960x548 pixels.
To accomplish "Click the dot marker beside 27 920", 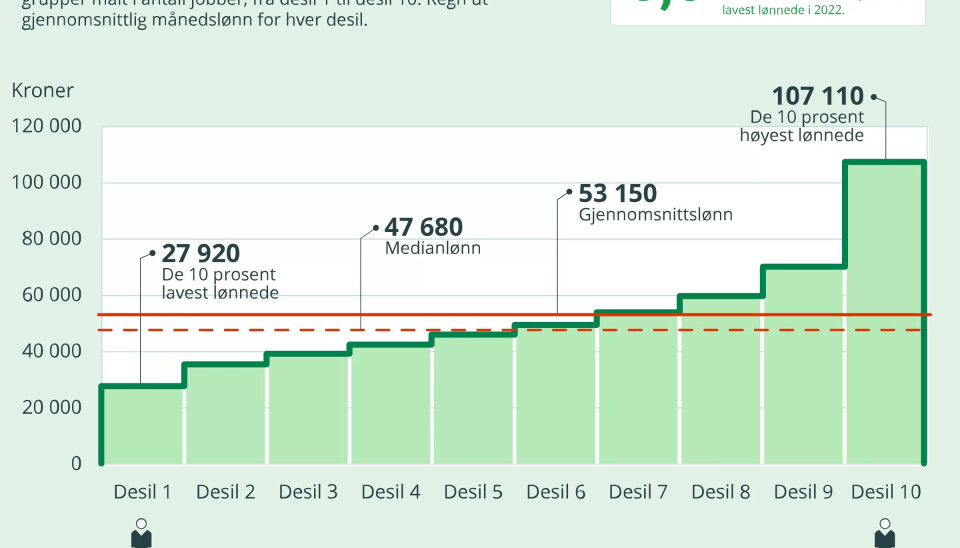I will pos(153,253).
